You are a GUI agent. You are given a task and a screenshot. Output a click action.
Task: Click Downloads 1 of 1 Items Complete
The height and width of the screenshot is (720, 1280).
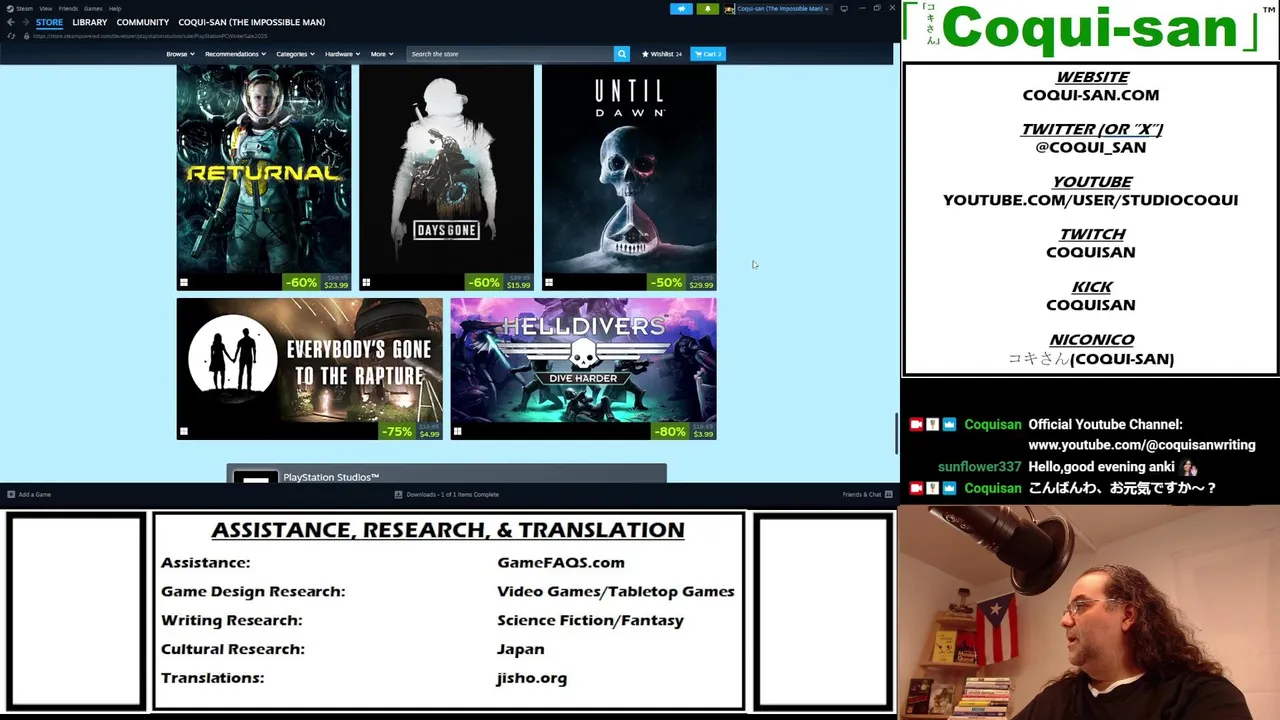pyautogui.click(x=446, y=494)
